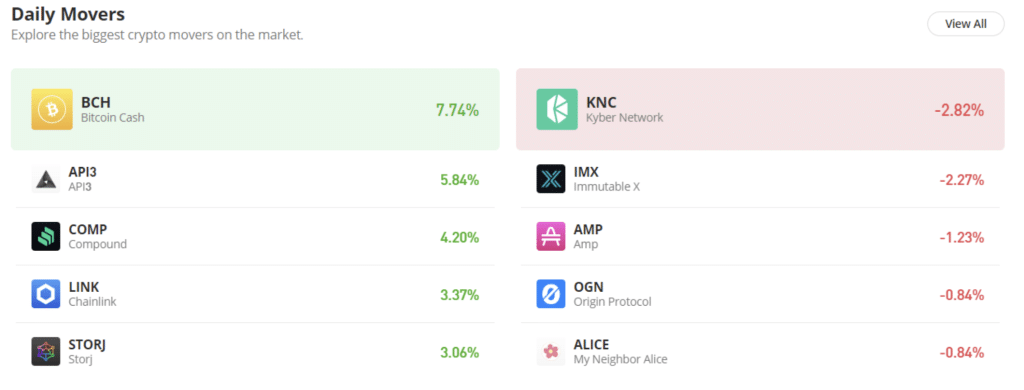Open the Compound COMP icon
The height and width of the screenshot is (390, 1024).
(x=46, y=236)
